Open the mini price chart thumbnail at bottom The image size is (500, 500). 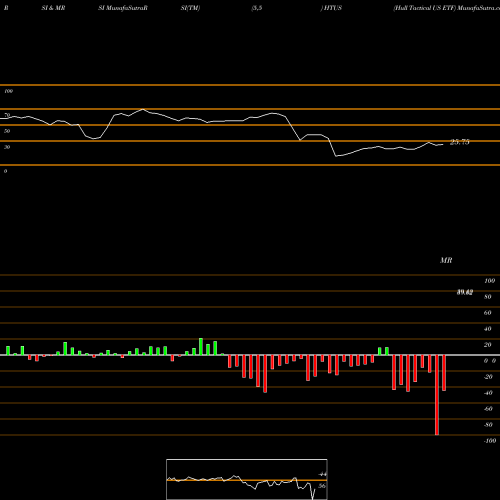point(247,479)
